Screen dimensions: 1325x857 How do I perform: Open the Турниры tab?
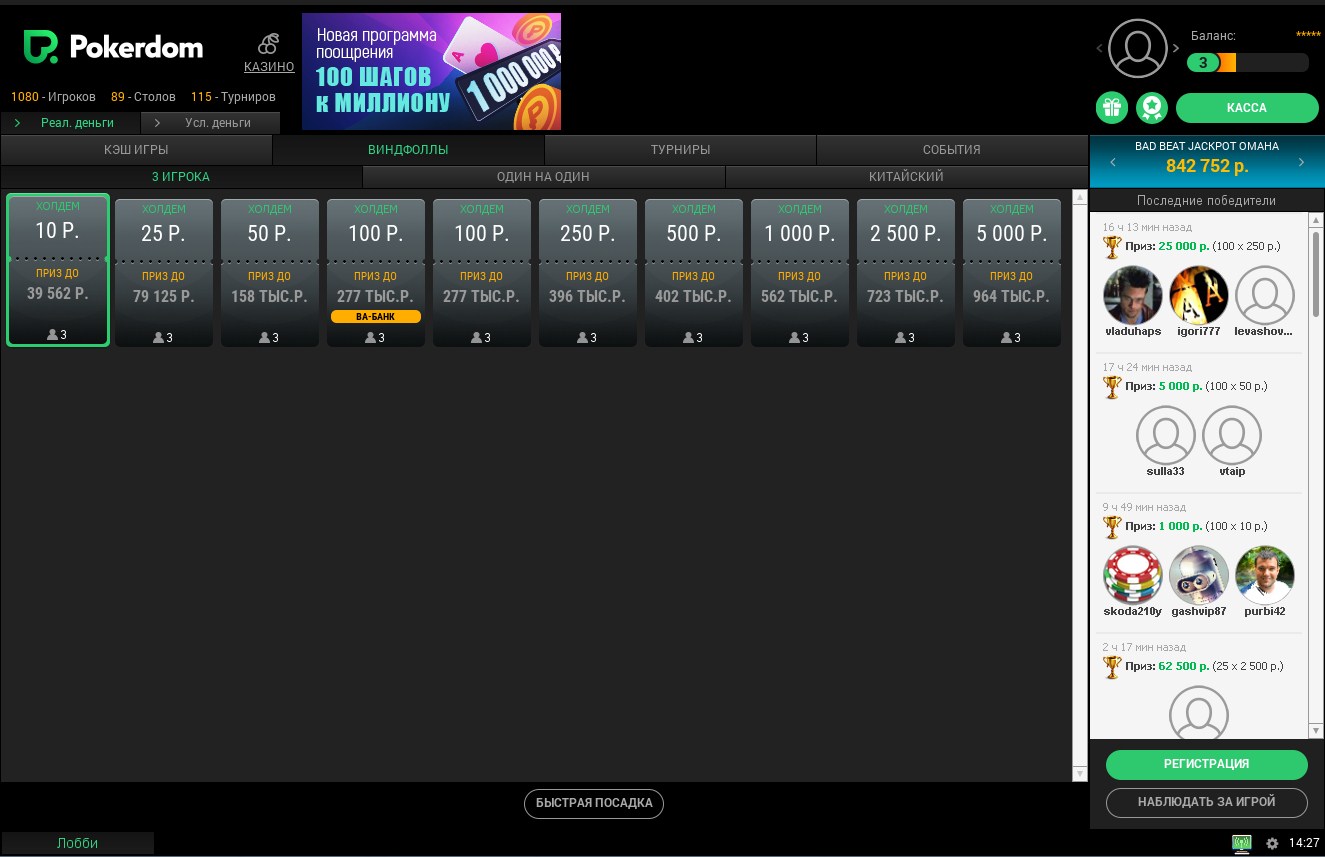click(x=680, y=150)
